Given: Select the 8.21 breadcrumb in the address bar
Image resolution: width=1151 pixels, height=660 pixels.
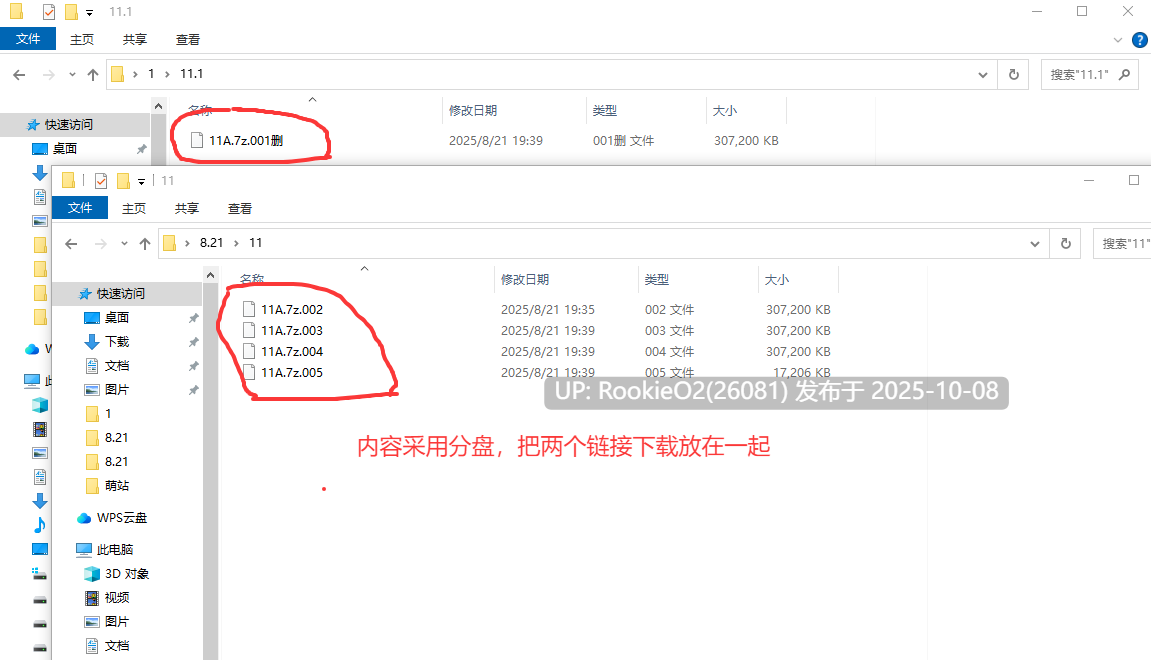Looking at the screenshot, I should pos(211,243).
